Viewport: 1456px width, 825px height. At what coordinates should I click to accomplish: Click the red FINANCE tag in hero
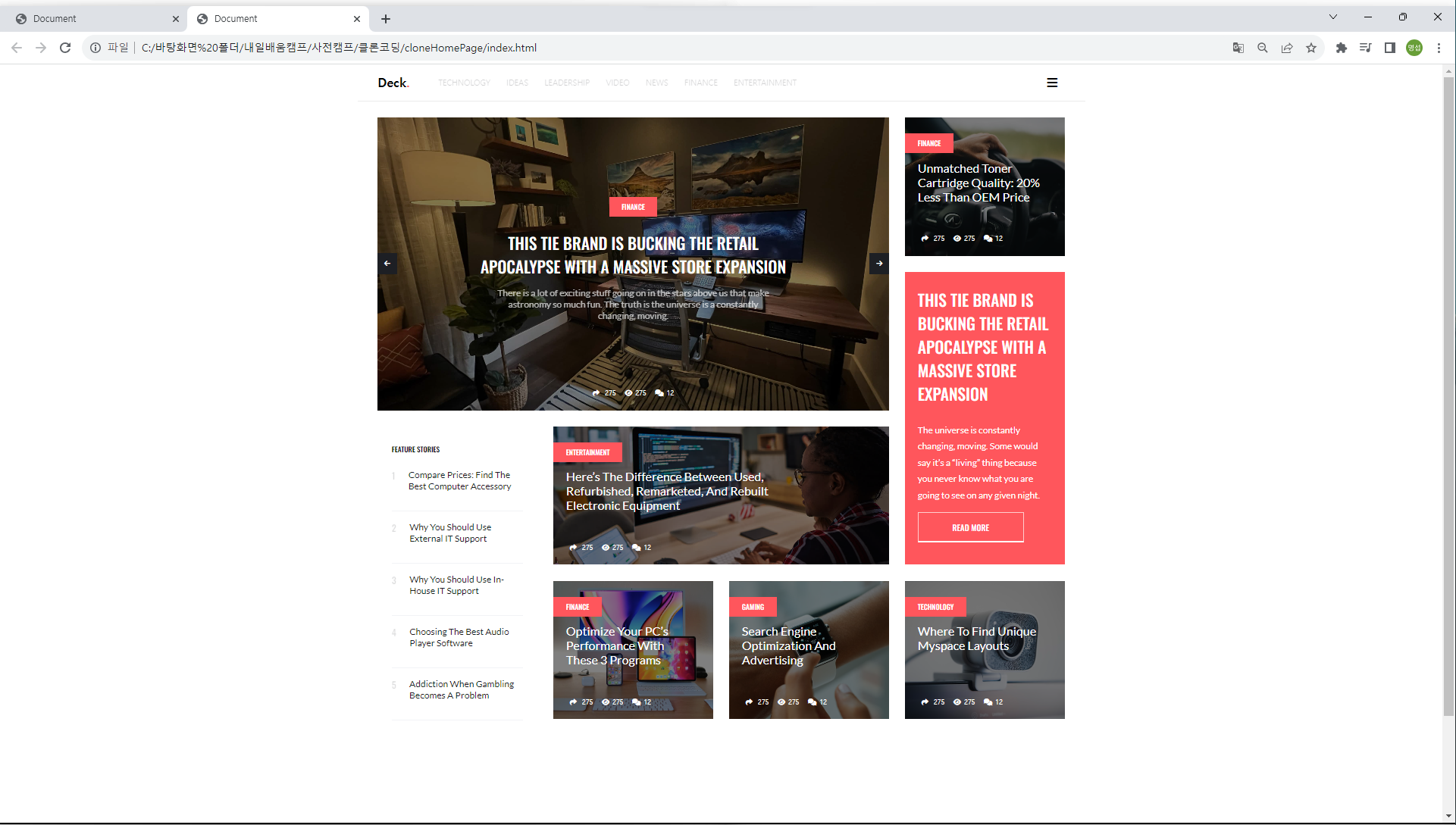click(633, 207)
